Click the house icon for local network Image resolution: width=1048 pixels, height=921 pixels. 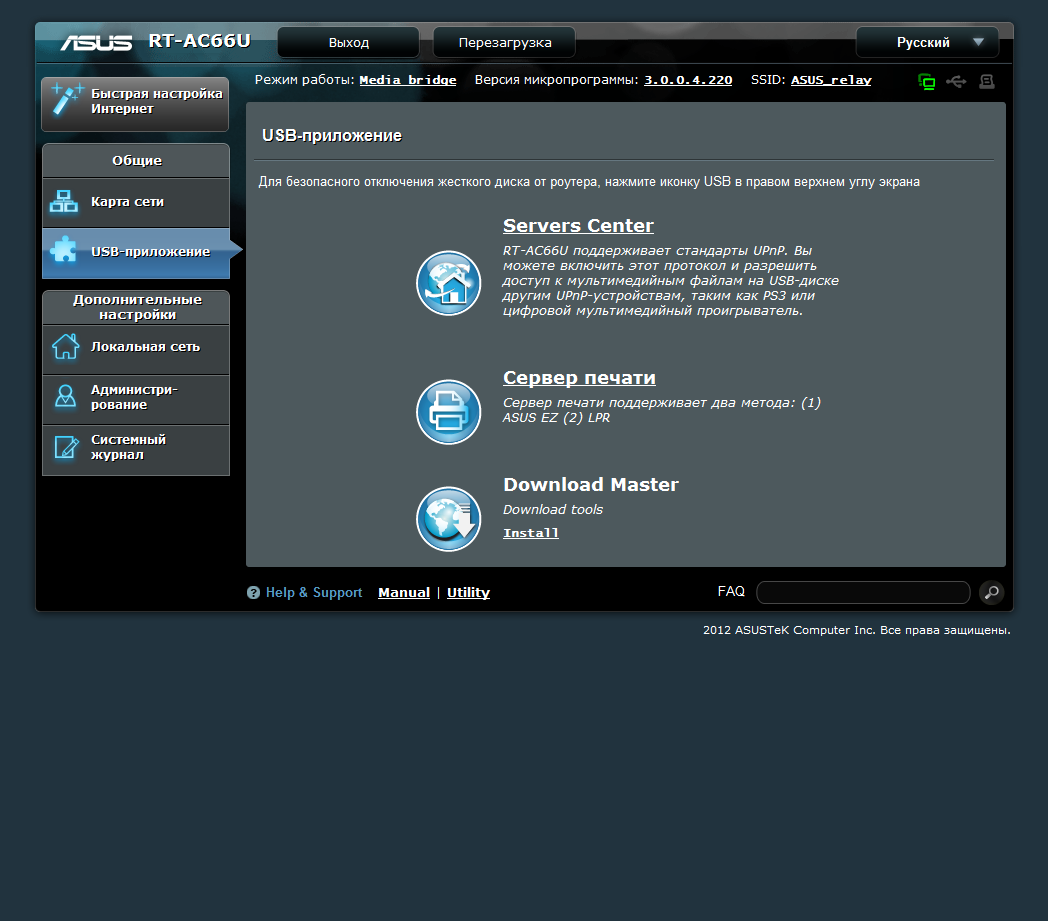point(66,346)
